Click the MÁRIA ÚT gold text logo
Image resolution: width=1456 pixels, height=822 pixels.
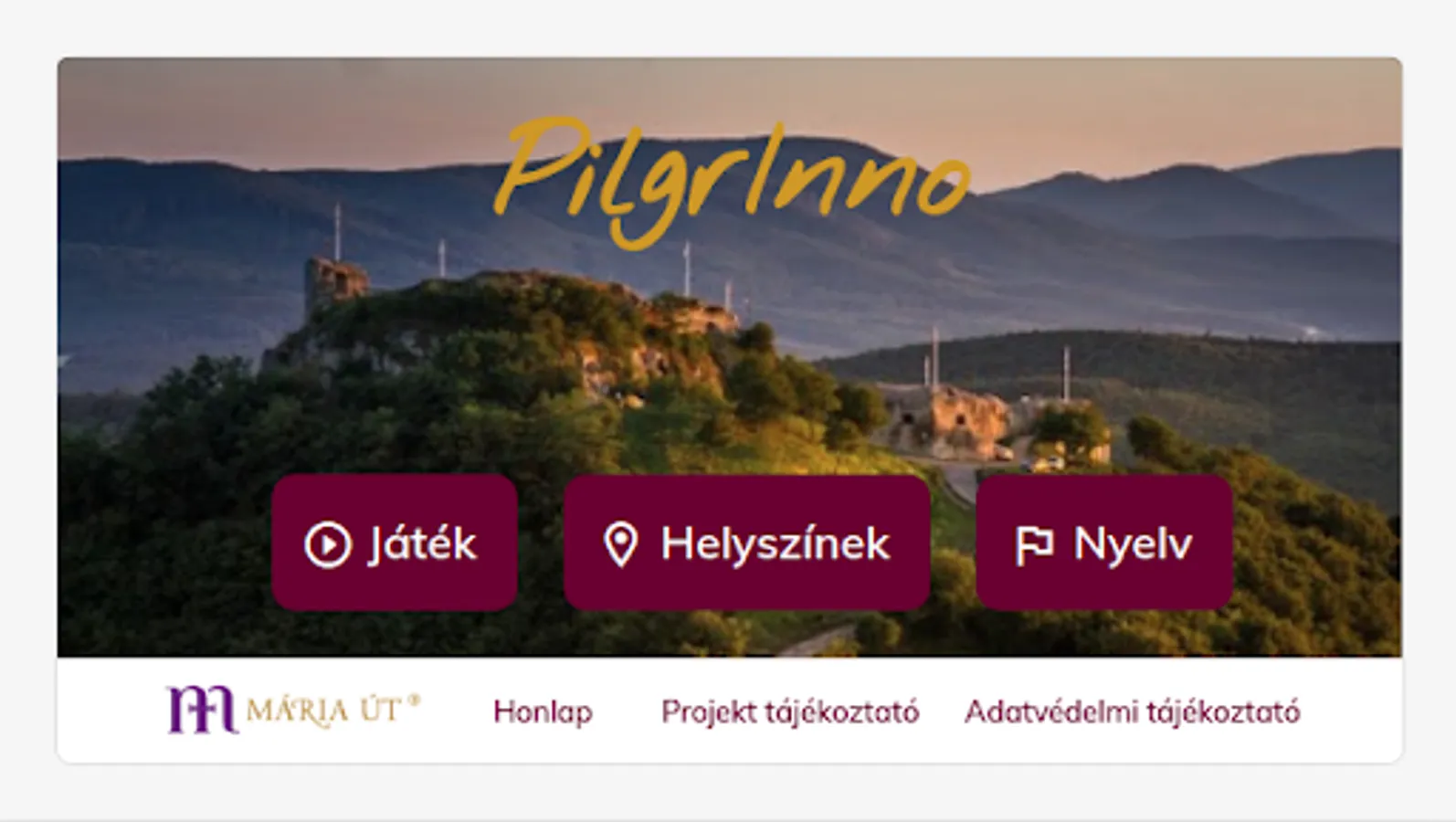tap(323, 711)
